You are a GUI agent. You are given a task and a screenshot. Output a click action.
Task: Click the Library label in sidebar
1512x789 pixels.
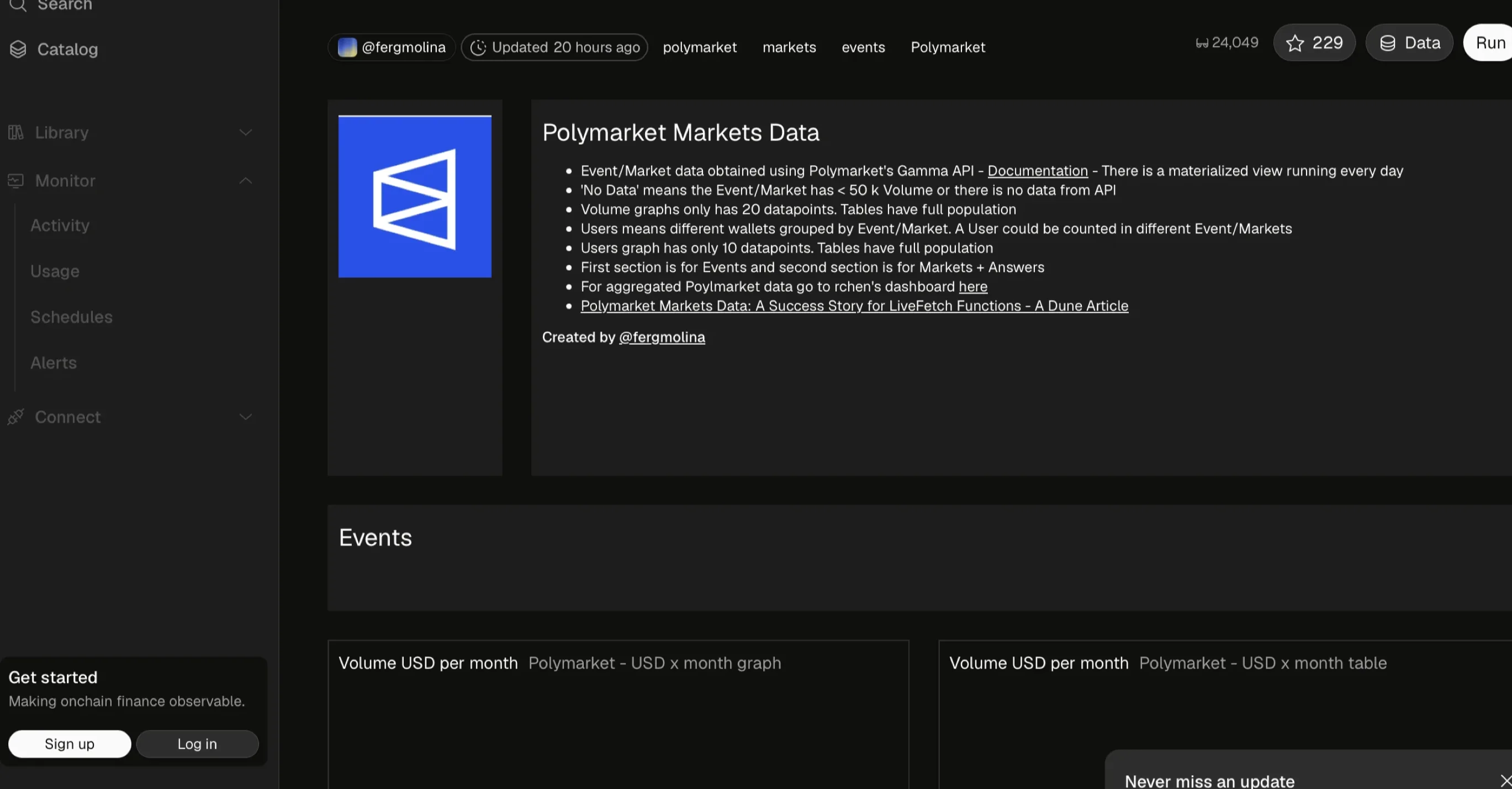tap(62, 133)
